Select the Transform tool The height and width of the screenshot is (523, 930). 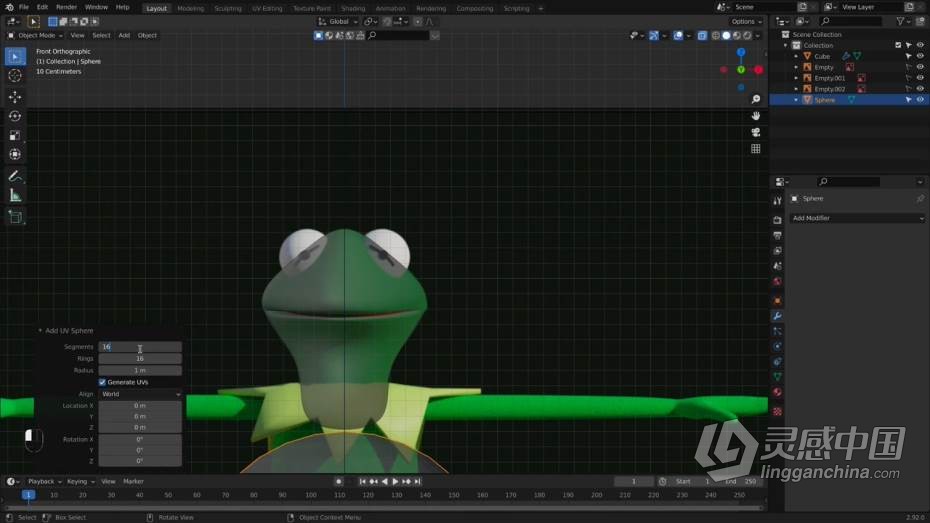pyautogui.click(x=15, y=154)
